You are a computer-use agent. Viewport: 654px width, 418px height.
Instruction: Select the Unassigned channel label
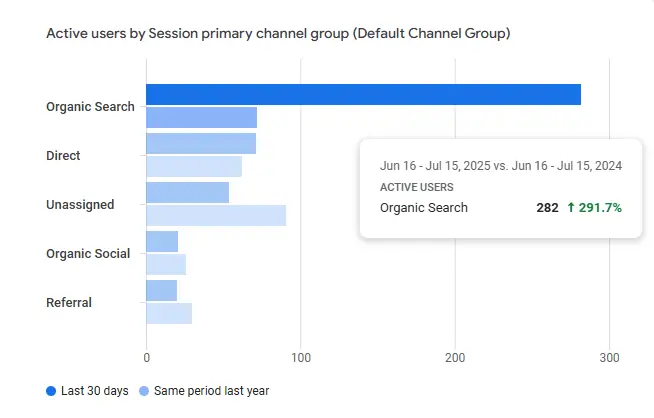coord(80,205)
